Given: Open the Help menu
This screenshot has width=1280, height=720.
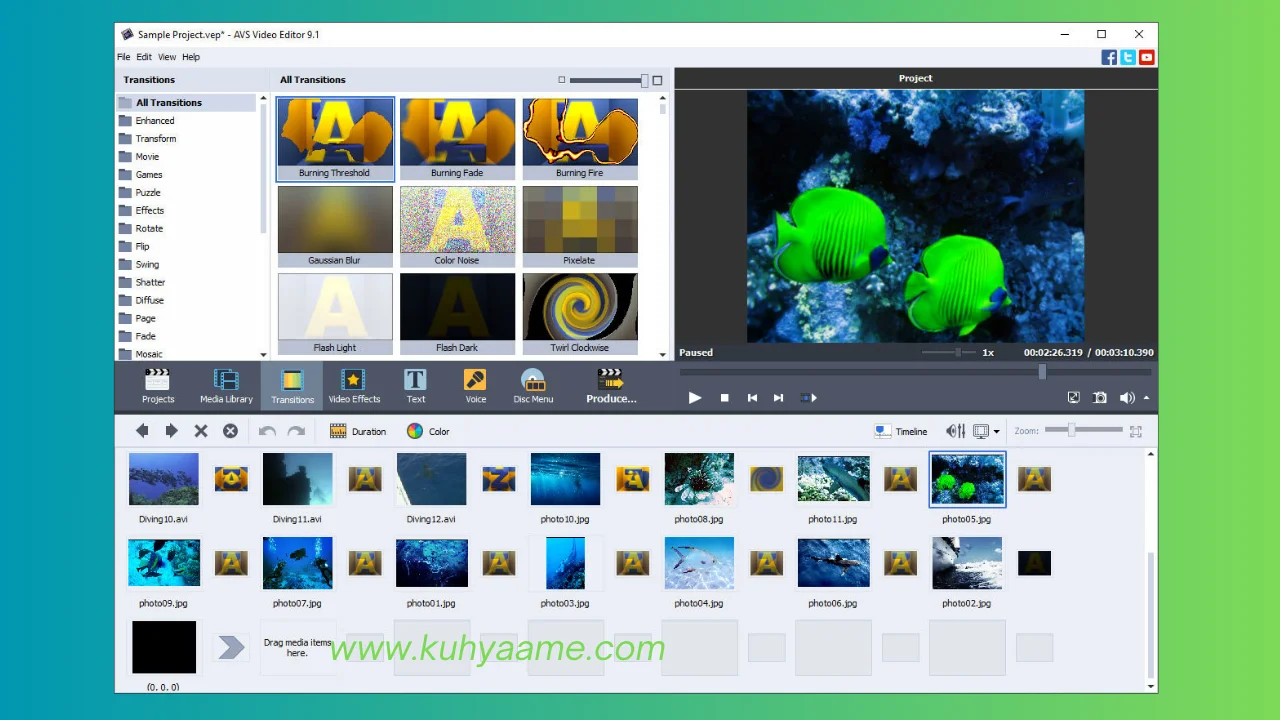Looking at the screenshot, I should 191,57.
